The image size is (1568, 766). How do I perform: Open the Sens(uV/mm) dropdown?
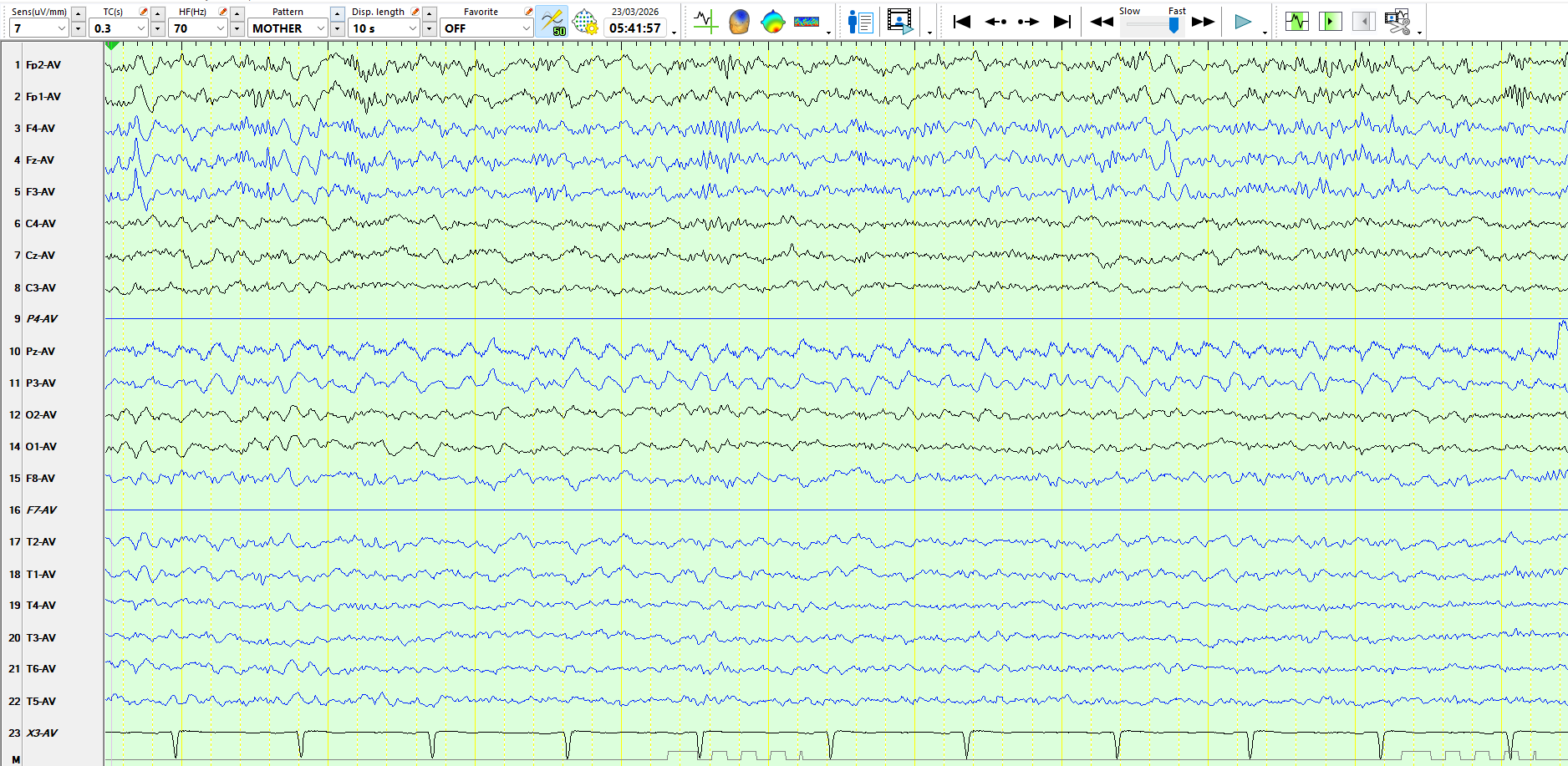click(38, 28)
